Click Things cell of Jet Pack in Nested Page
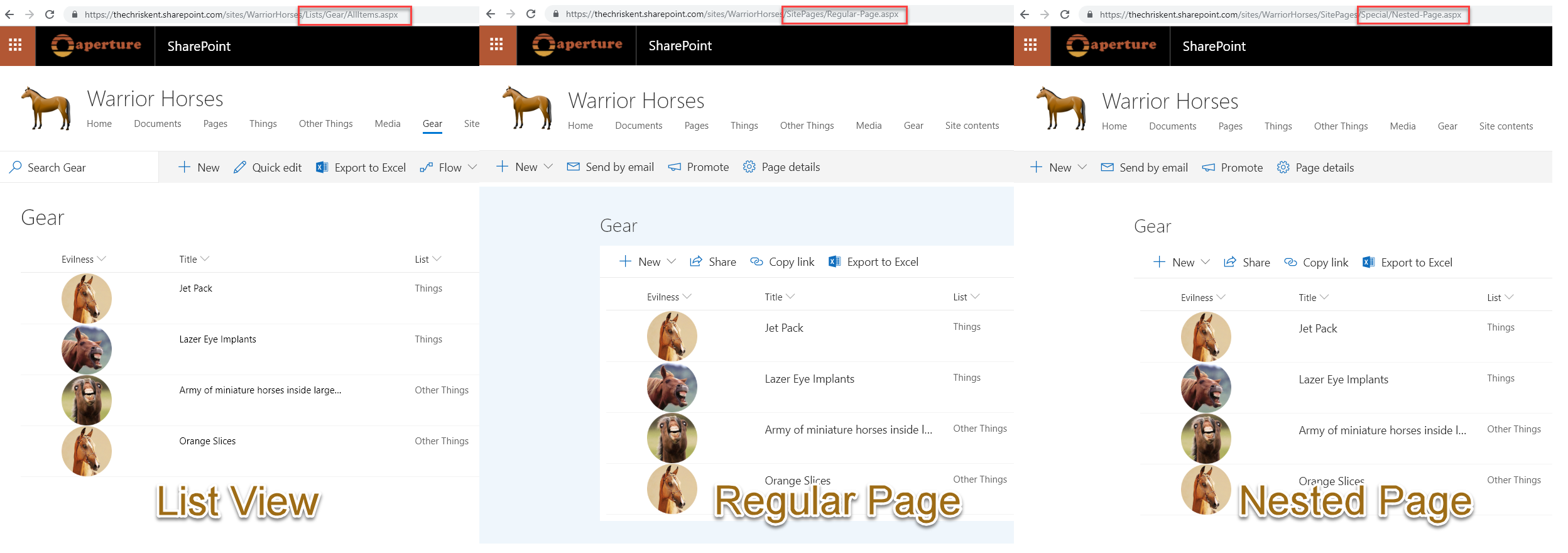 pos(1500,327)
